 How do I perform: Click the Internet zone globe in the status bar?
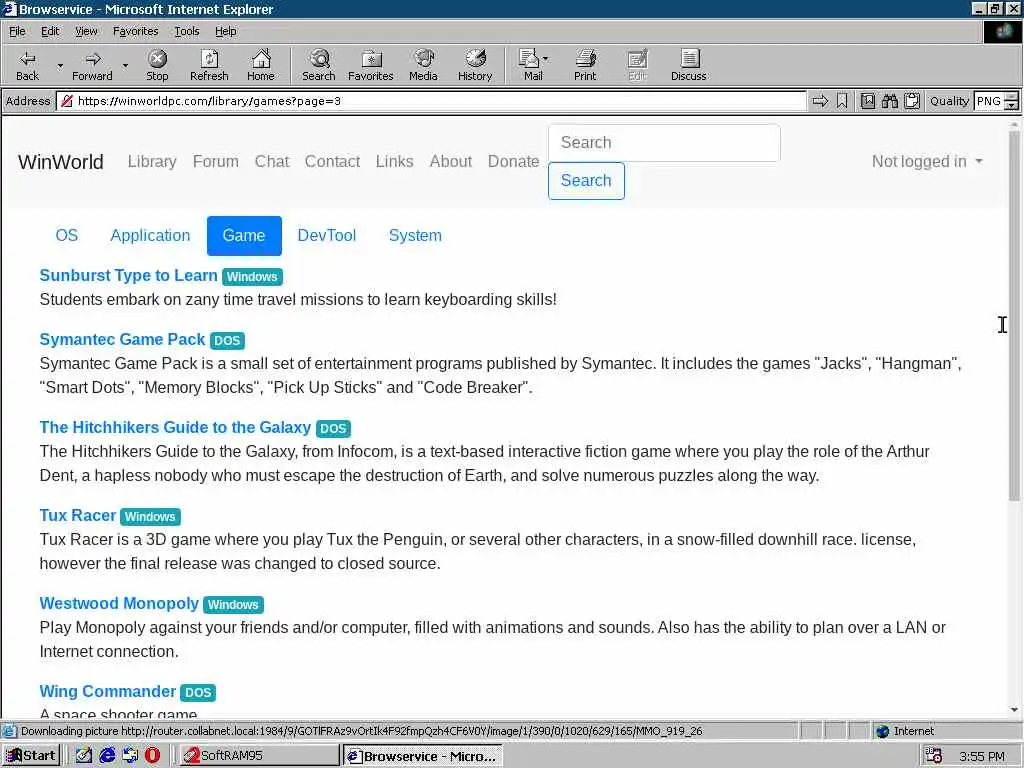[883, 731]
